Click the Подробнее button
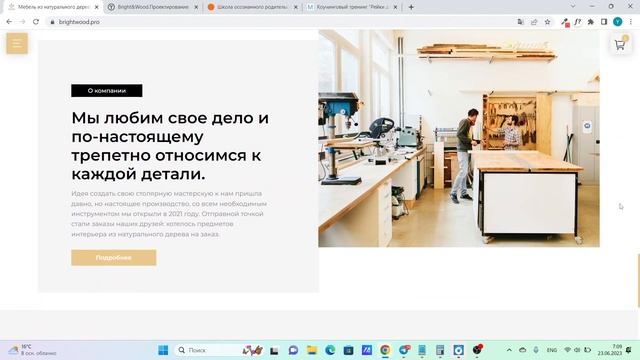 [x=113, y=258]
